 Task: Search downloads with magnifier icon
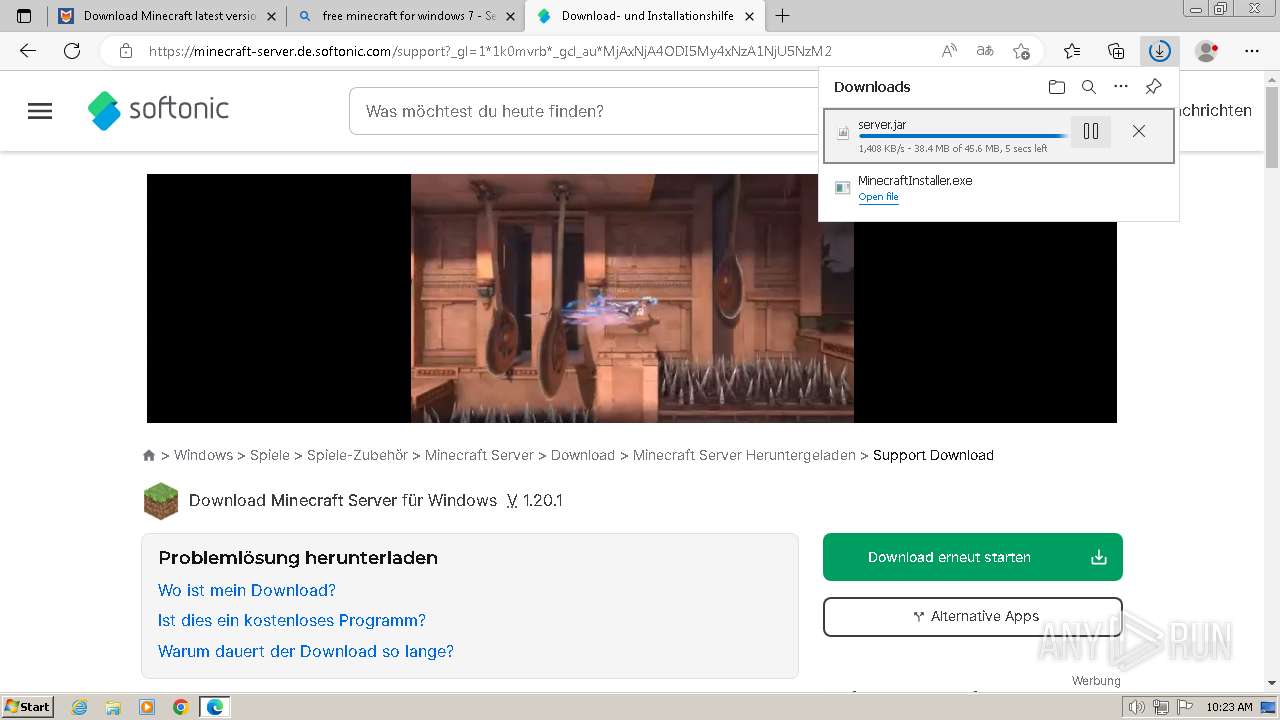tap(1089, 87)
